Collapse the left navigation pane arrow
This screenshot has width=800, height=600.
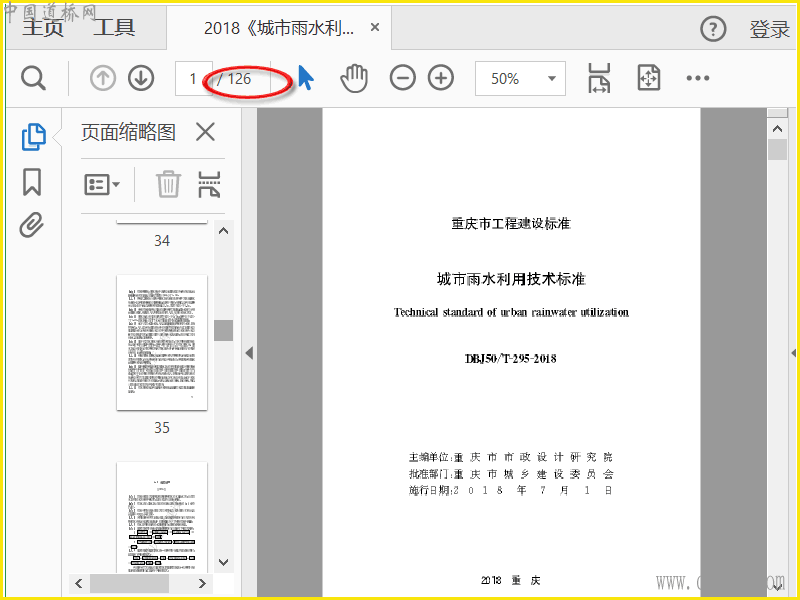tap(249, 353)
